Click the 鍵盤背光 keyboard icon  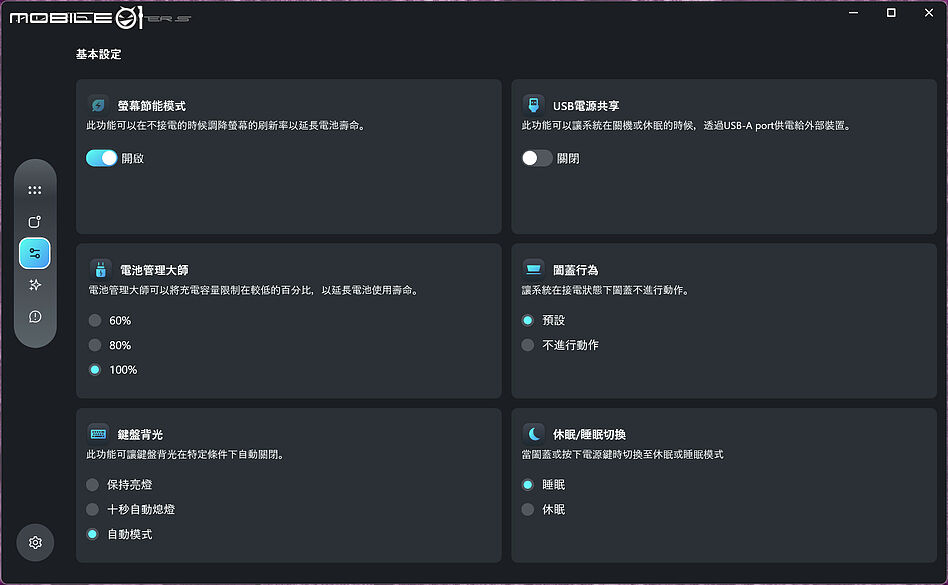pos(98,434)
